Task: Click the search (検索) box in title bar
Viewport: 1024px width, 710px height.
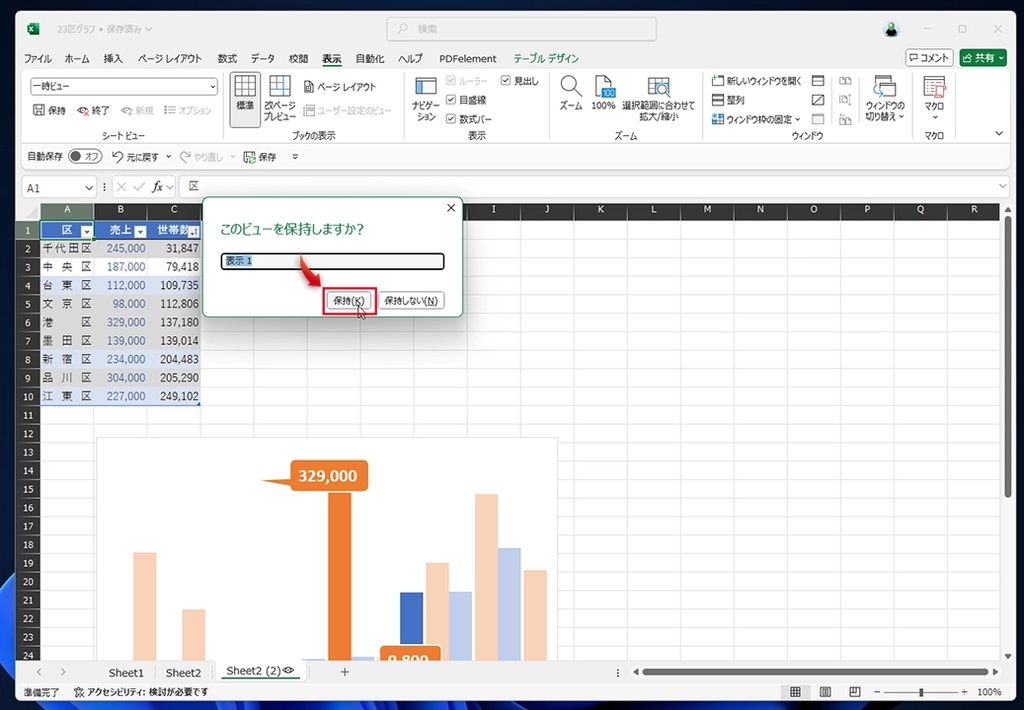Action: (x=521, y=29)
